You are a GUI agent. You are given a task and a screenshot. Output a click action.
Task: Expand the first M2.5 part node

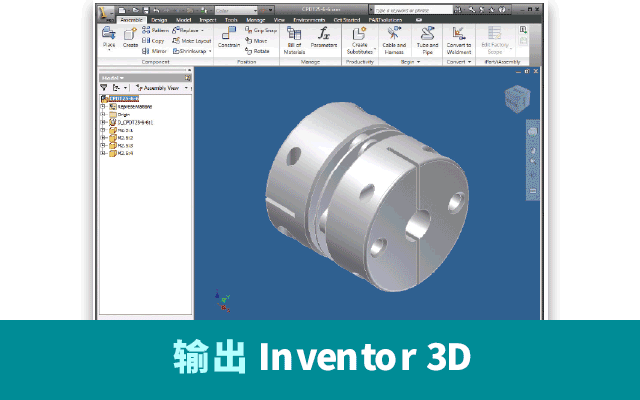[x=103, y=130]
